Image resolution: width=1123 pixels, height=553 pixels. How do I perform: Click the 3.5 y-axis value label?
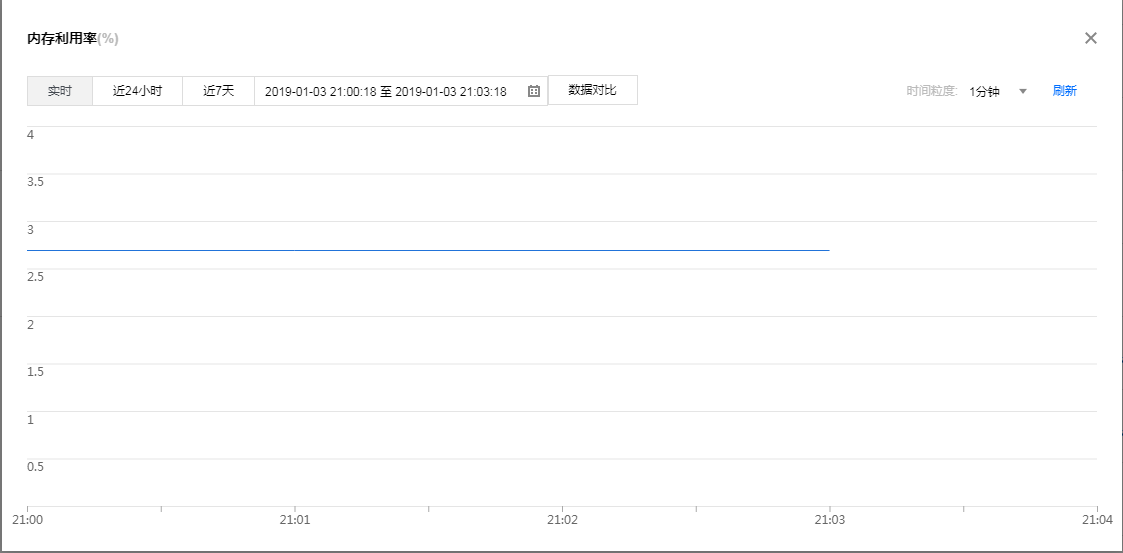(x=35, y=182)
